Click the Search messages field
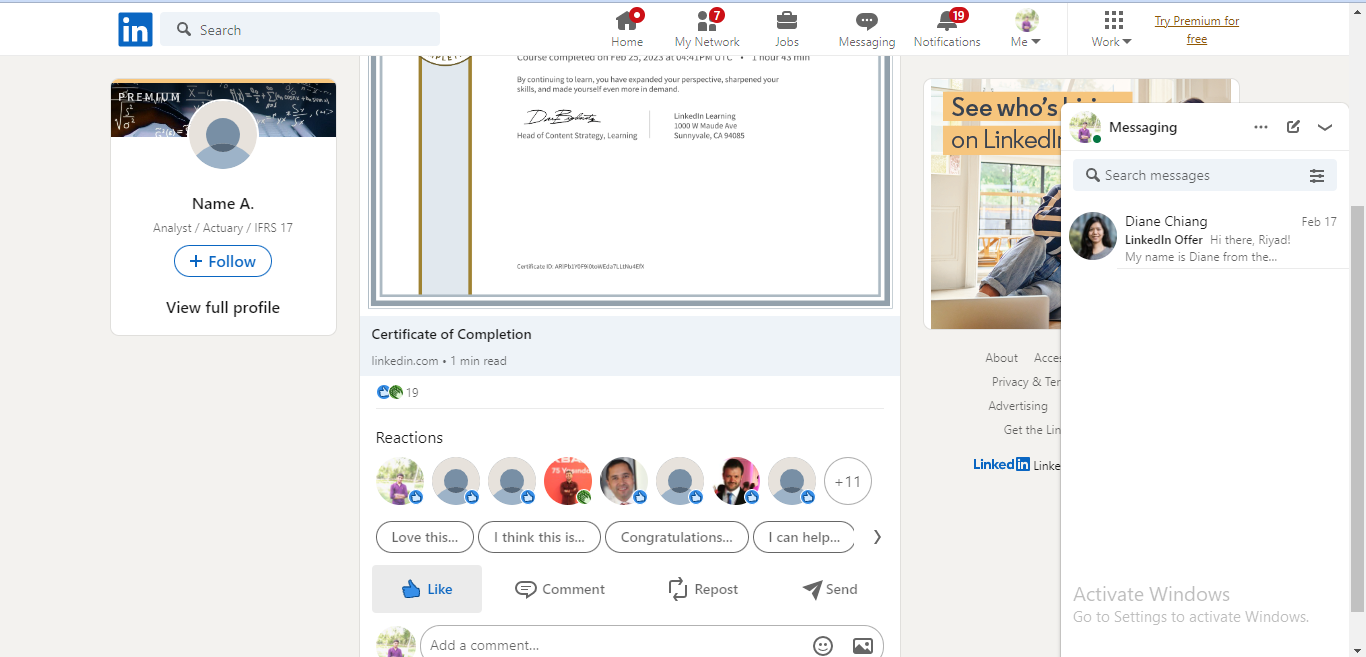Screen dimensions: 1366x657 click(1190, 175)
